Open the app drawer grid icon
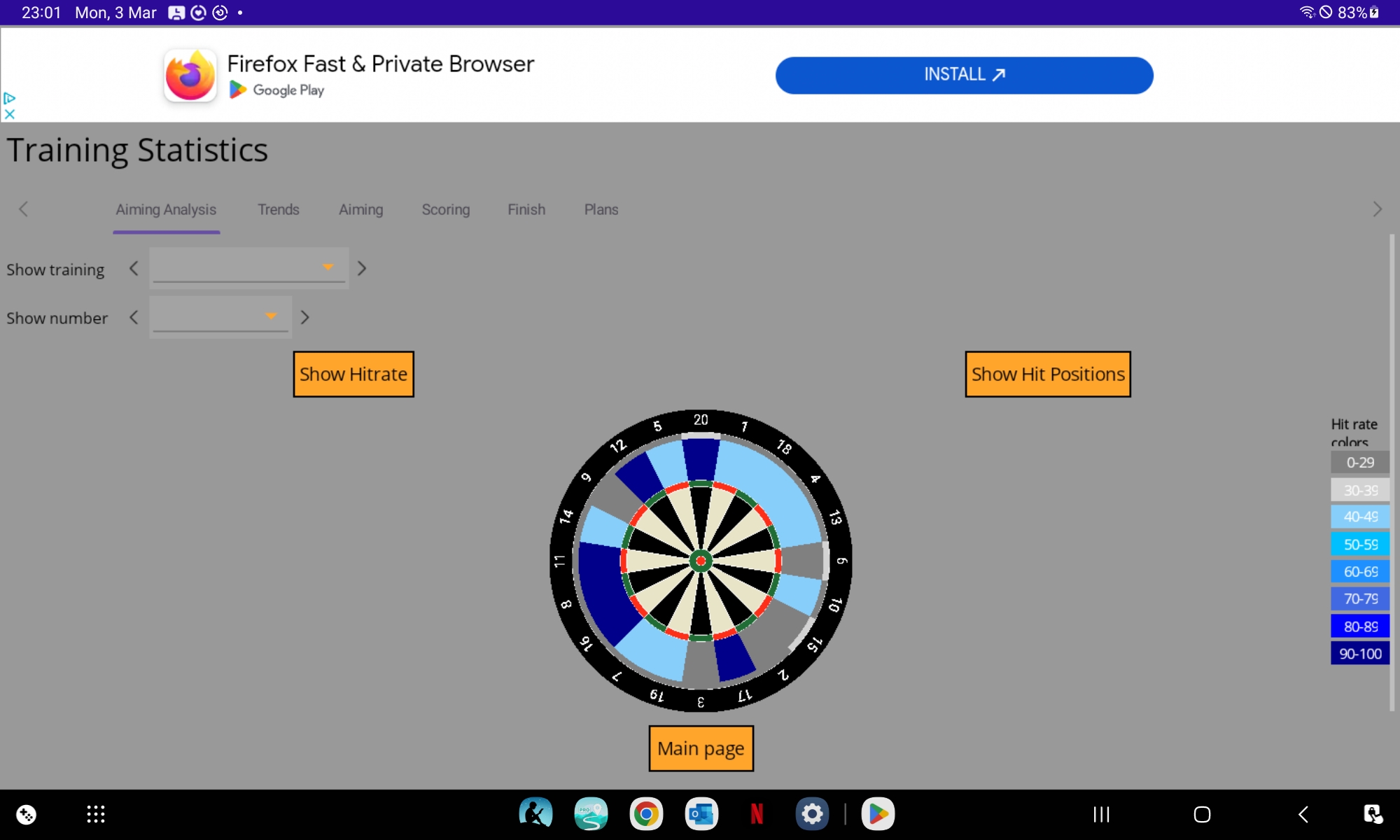The image size is (1400, 840). pyautogui.click(x=96, y=814)
